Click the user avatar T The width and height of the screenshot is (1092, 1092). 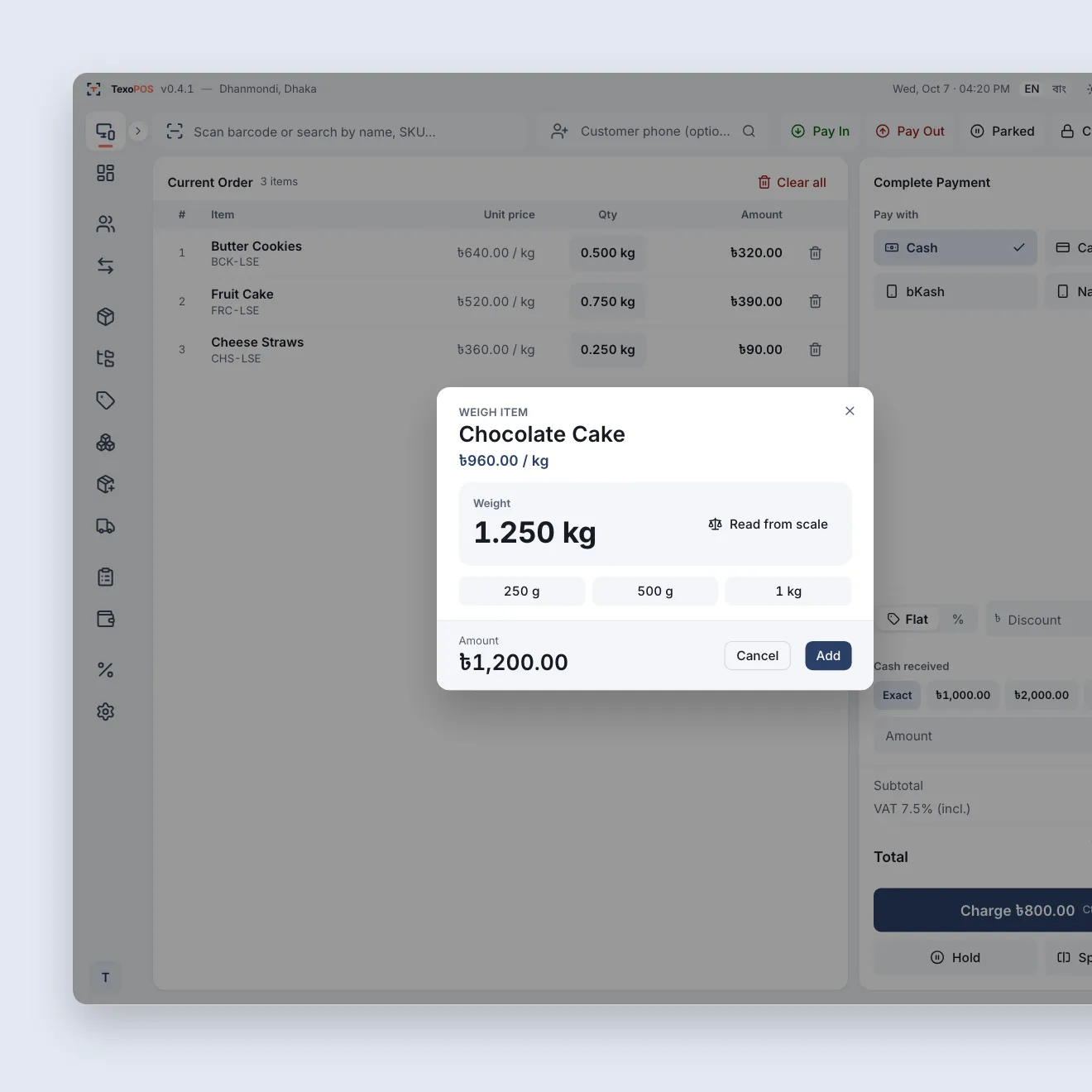105,978
